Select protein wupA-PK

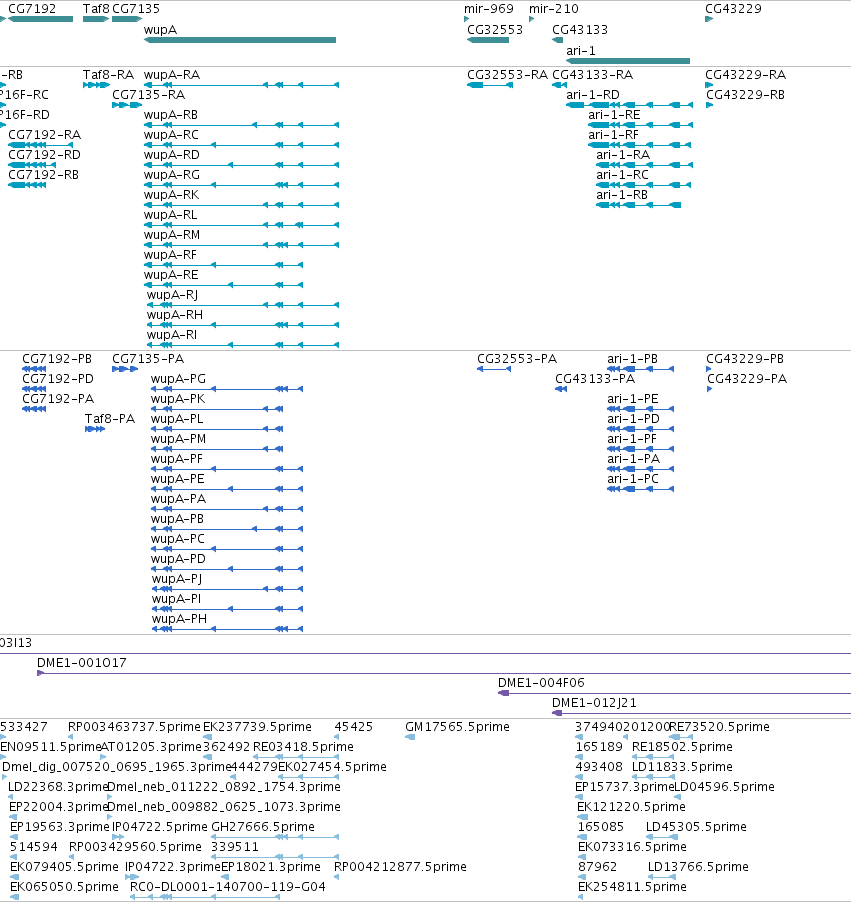tap(217, 409)
